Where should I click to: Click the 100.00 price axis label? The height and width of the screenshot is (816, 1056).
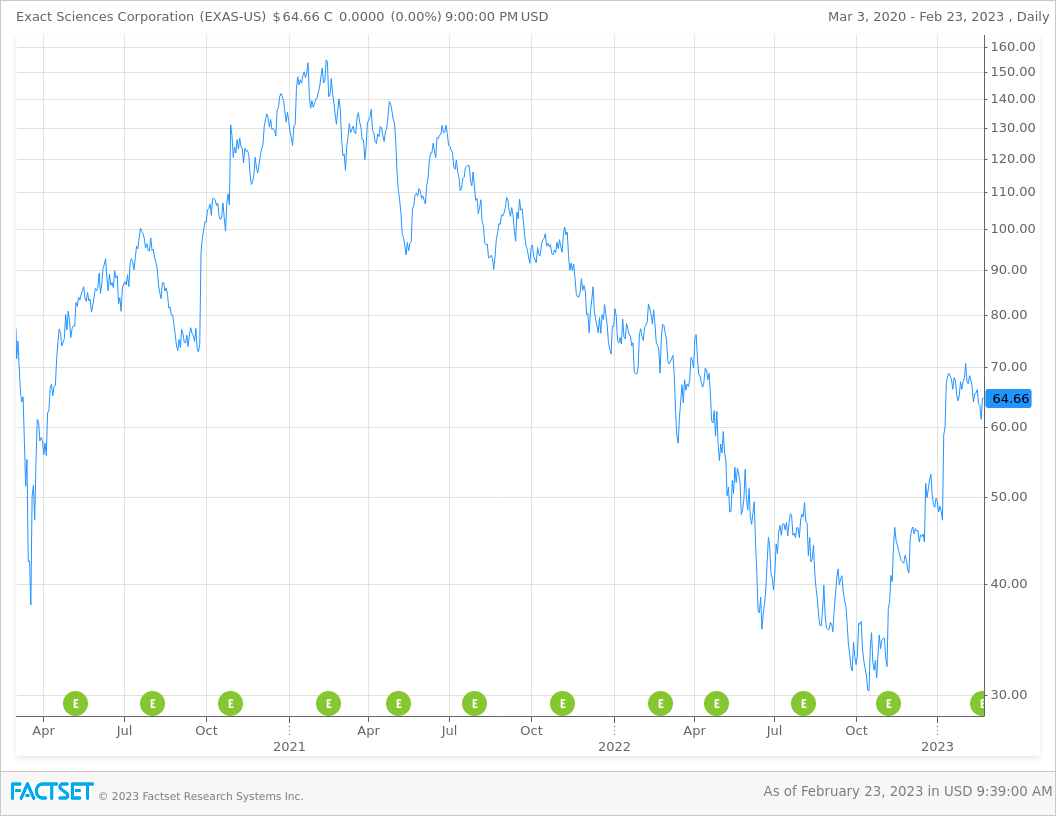[x=1013, y=228]
